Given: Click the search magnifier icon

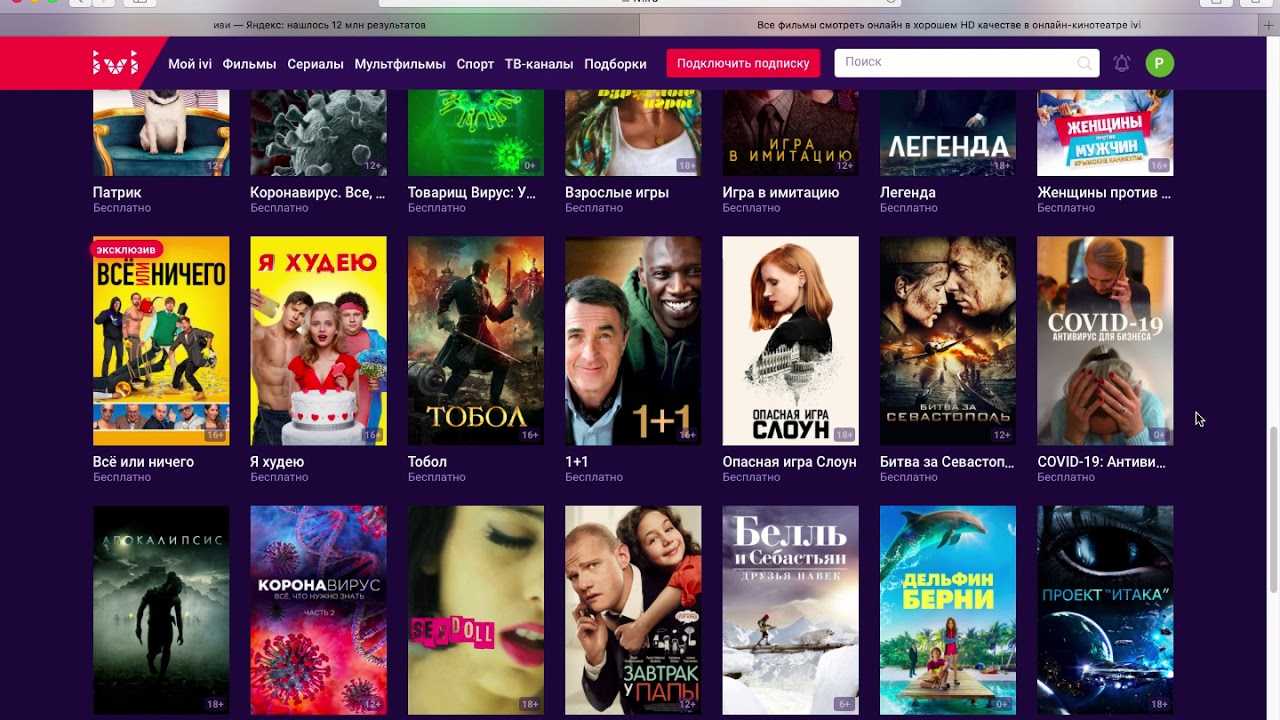Looking at the screenshot, I should 1084,63.
